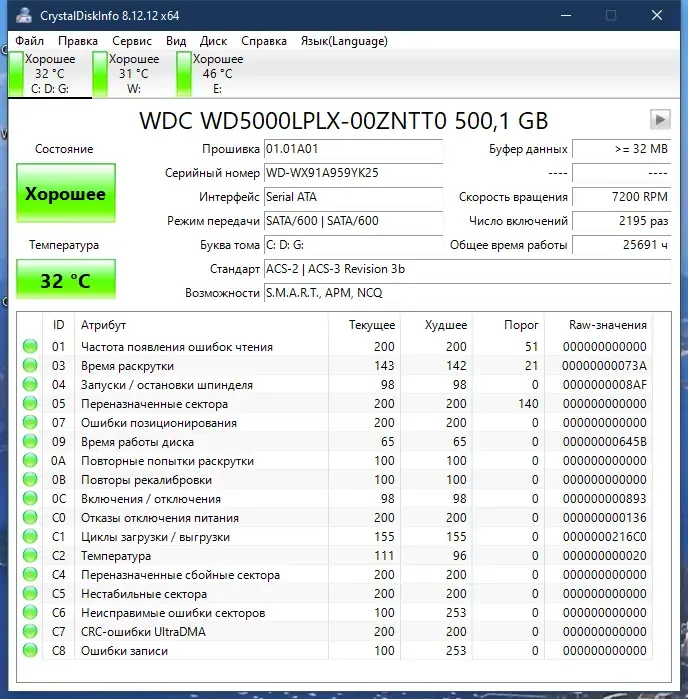Viewport: 688px width, 699px height.
Task: Click status dot for Ошибки записи row
Action: [30, 650]
